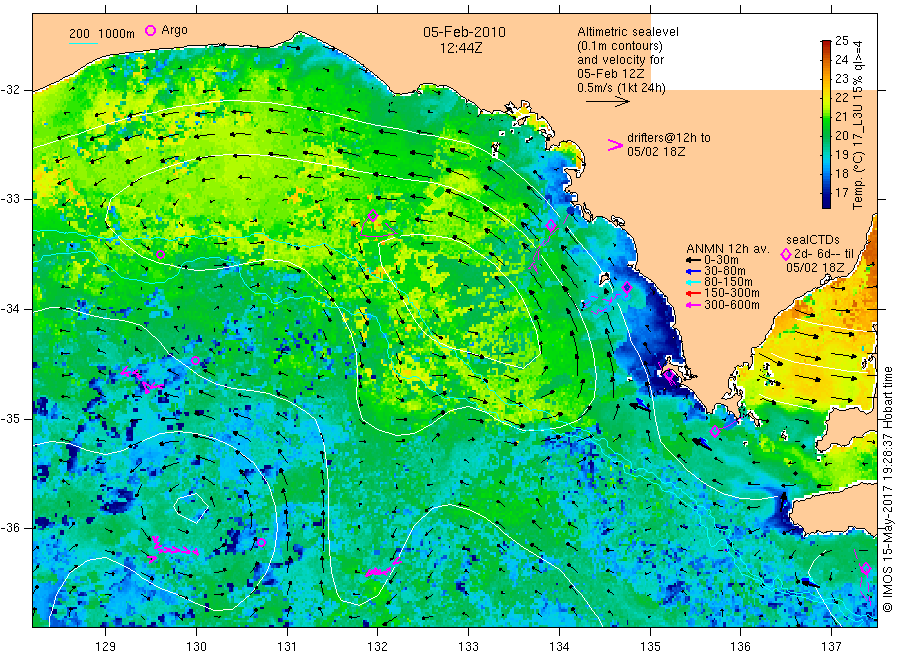Screen dimensions: 900x660
Task: Click the drifter track near 129.7E 36.2S
Action: click(x=174, y=550)
